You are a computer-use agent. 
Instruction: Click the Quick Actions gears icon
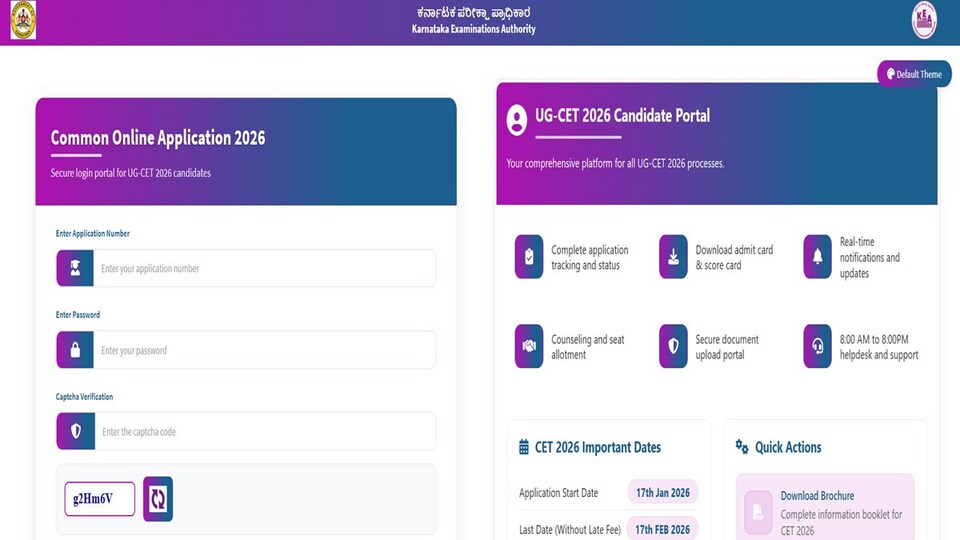(741, 447)
